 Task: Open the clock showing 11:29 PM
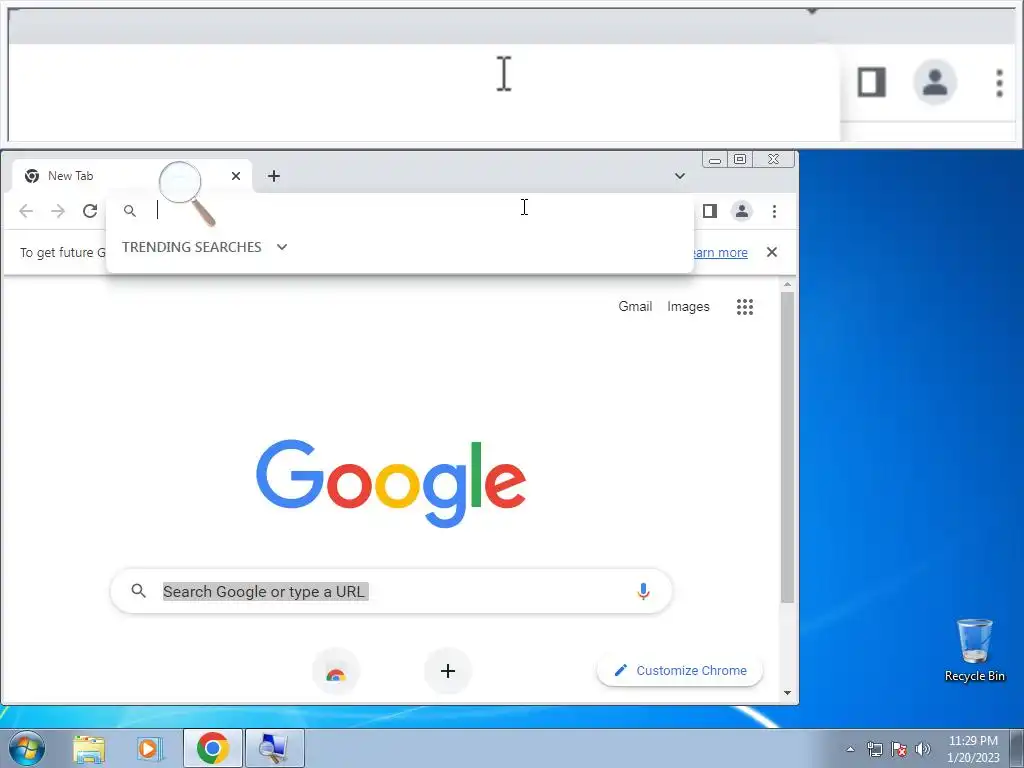pyautogui.click(x=973, y=749)
